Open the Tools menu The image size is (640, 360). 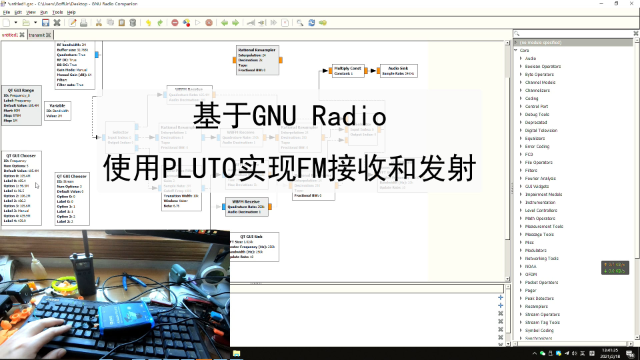click(58, 12)
